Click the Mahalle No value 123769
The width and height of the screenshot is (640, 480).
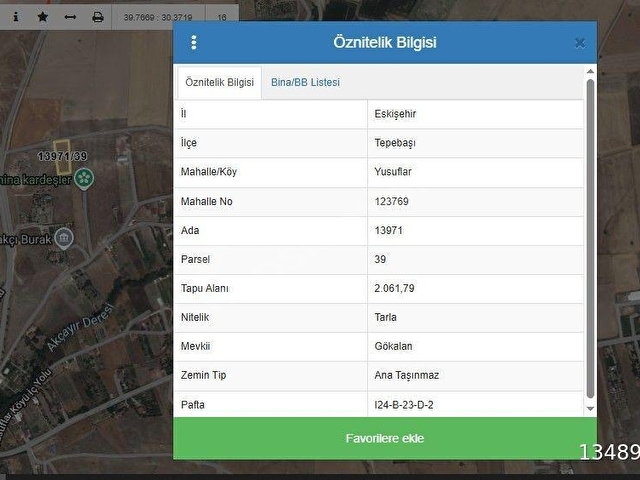click(x=391, y=201)
